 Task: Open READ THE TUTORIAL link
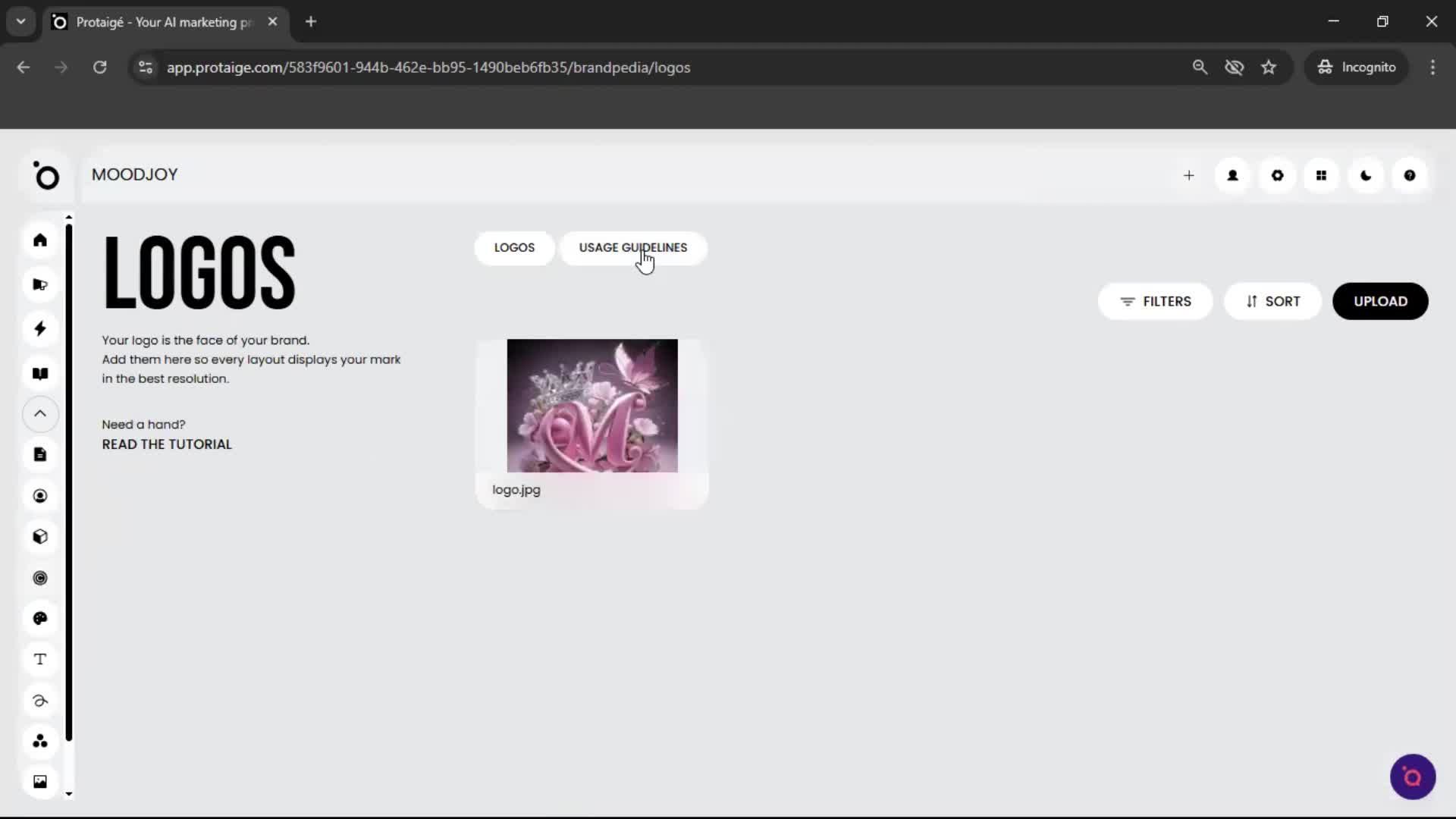point(166,444)
